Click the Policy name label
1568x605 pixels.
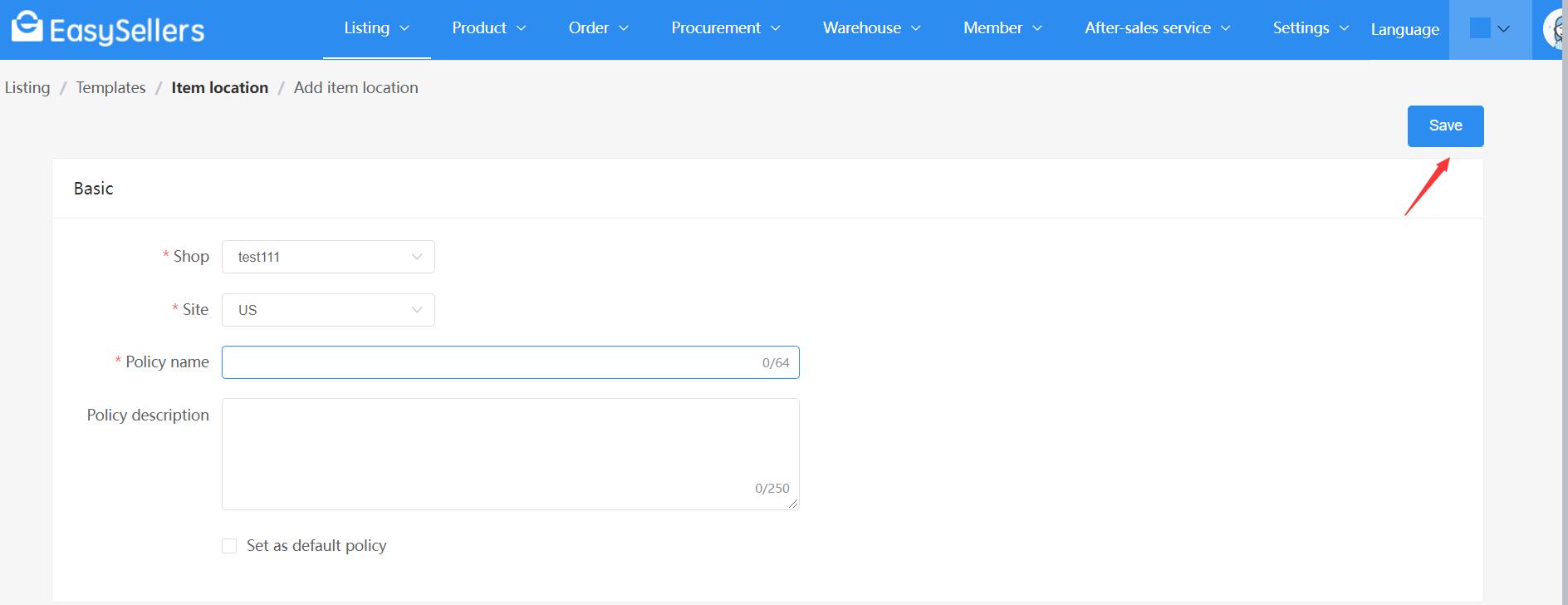pyautogui.click(x=167, y=362)
